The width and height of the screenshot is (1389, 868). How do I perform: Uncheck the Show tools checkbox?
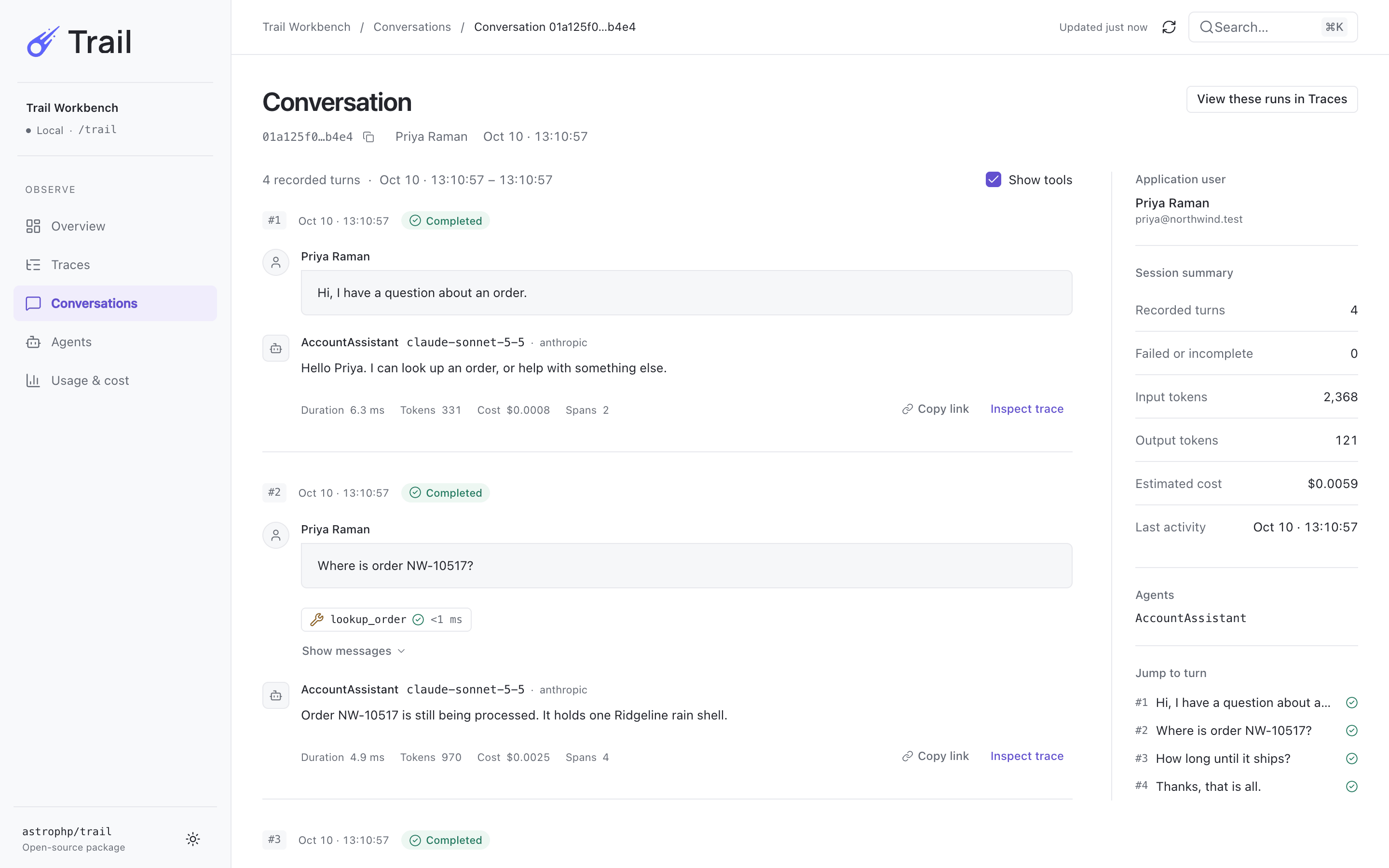pyautogui.click(x=993, y=180)
